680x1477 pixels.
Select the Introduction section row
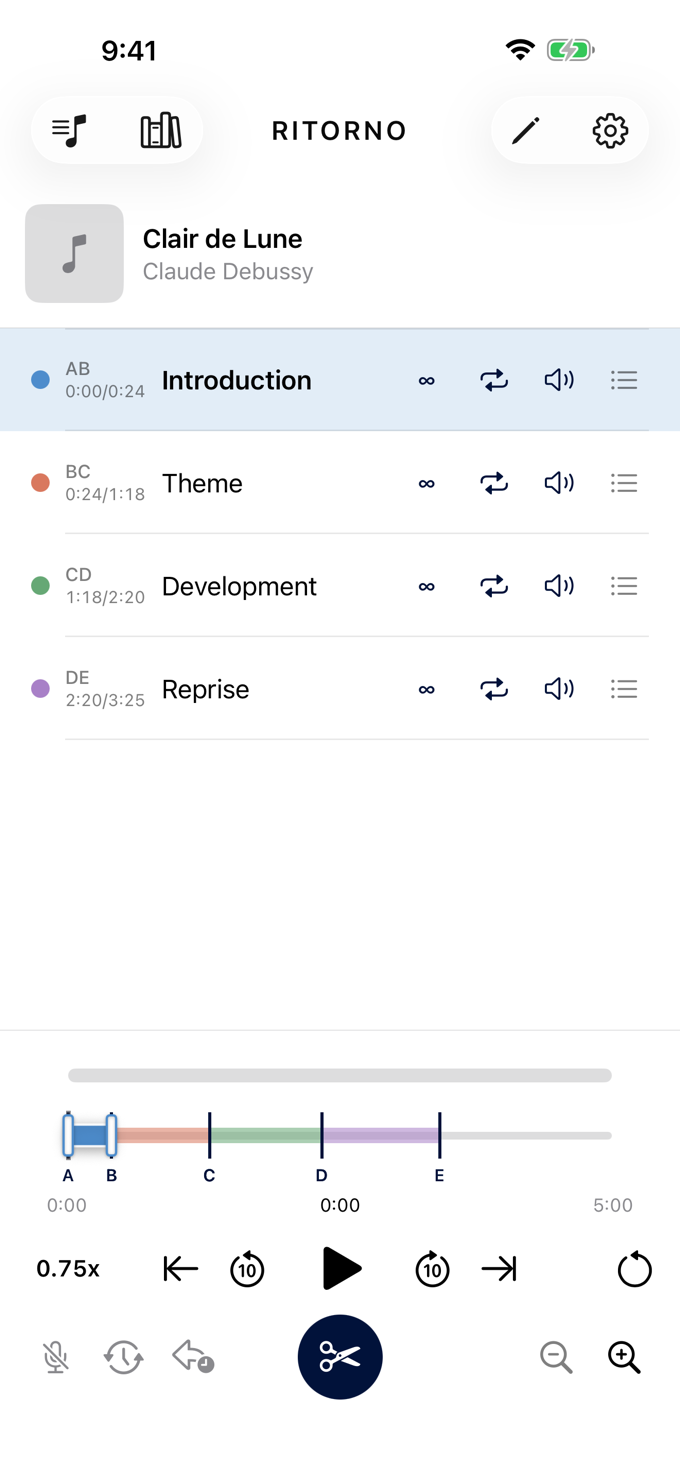pos(340,380)
